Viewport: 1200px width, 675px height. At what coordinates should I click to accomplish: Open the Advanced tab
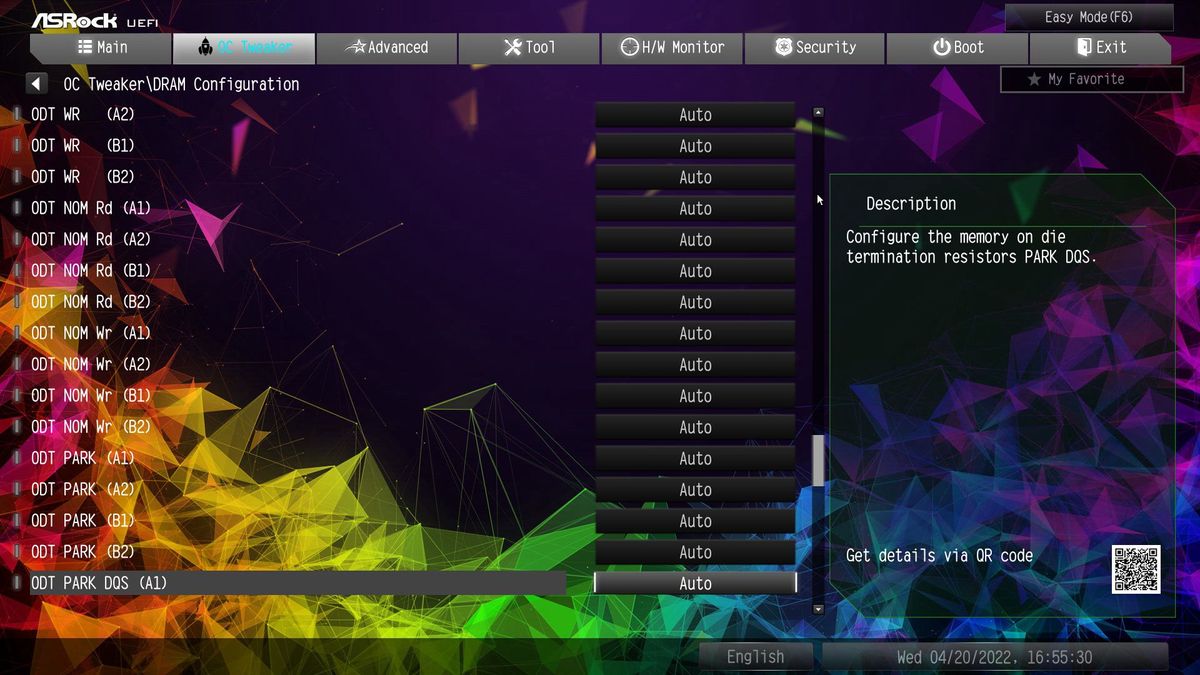386,47
